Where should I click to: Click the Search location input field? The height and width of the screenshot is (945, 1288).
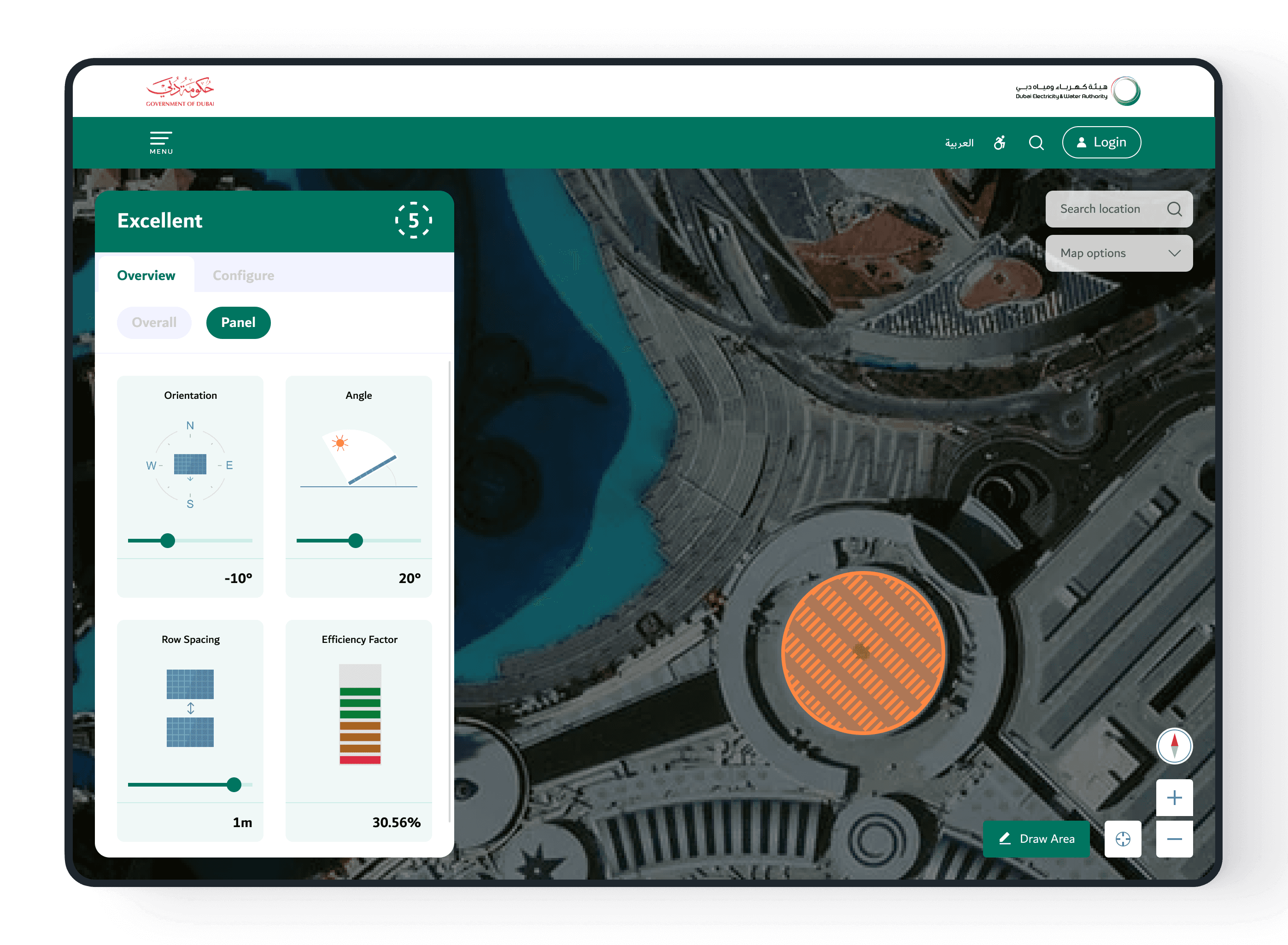coord(1100,209)
